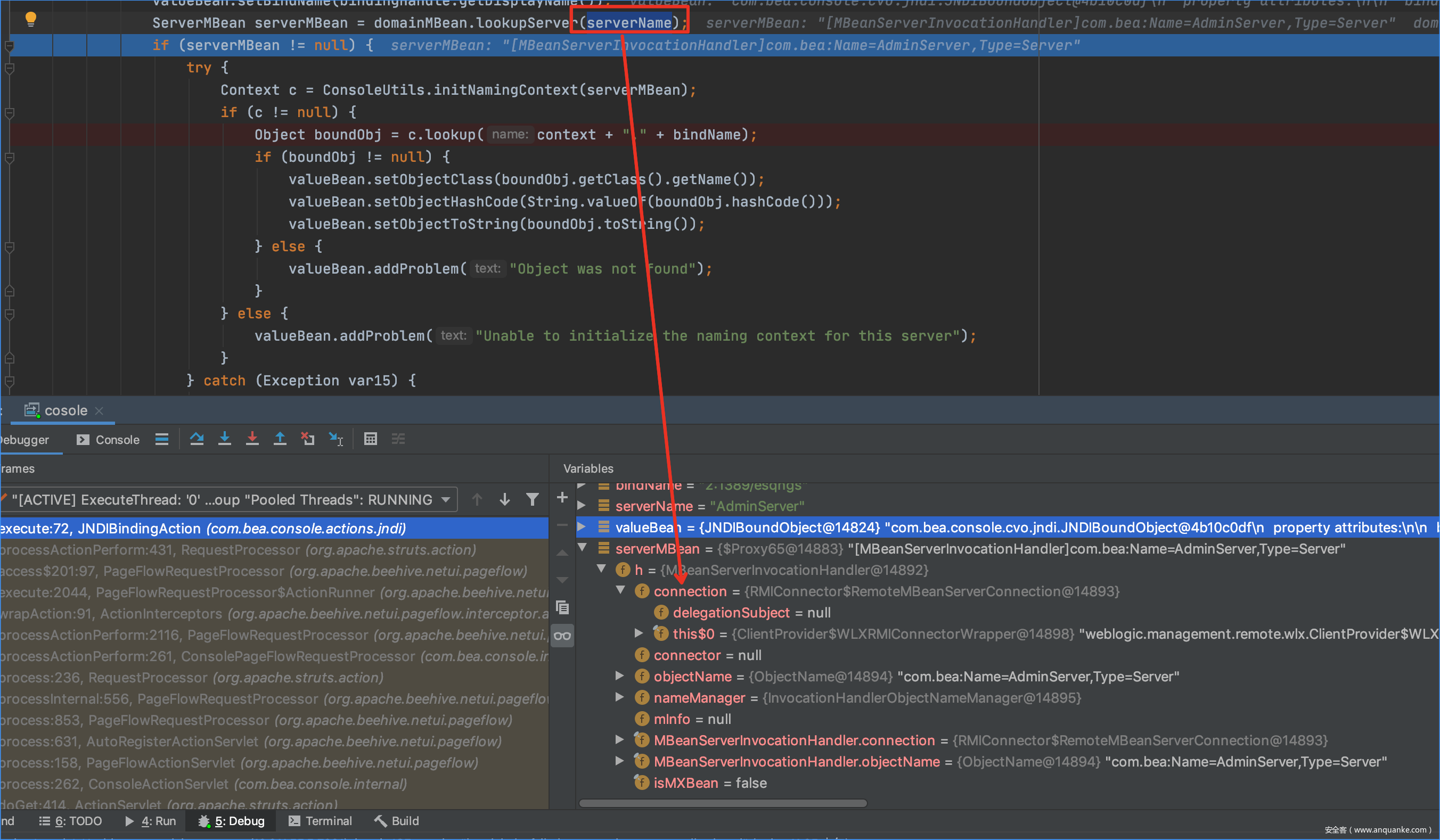Expand the objectName field node

coord(619,676)
